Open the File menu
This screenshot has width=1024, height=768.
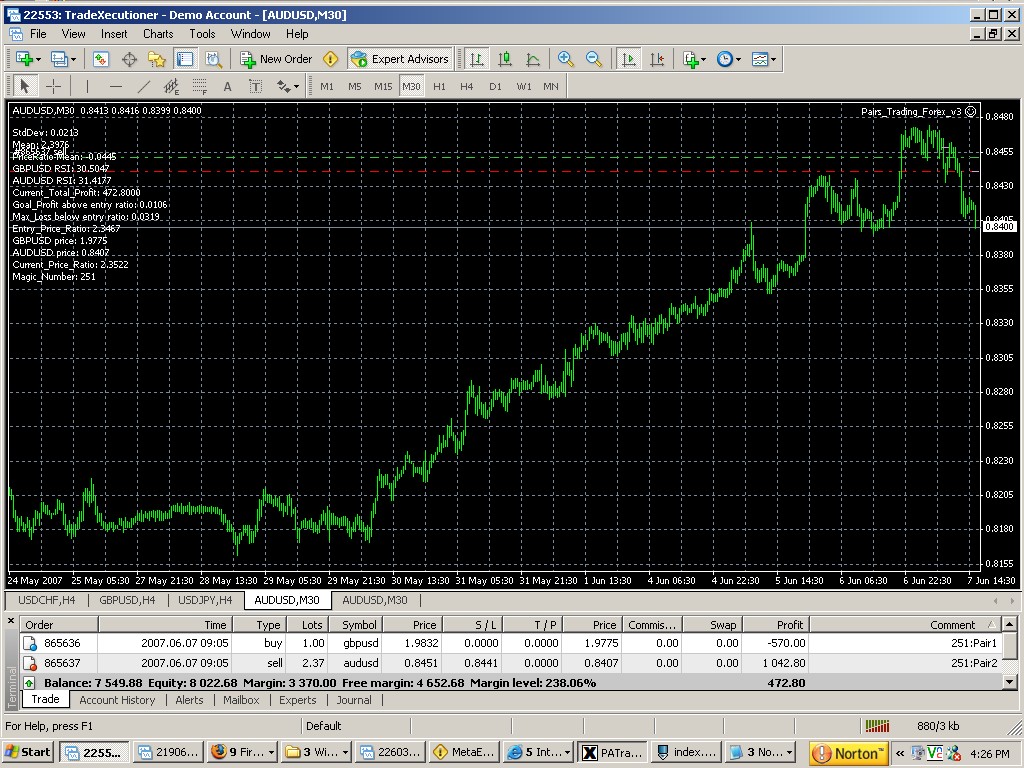click(x=38, y=34)
